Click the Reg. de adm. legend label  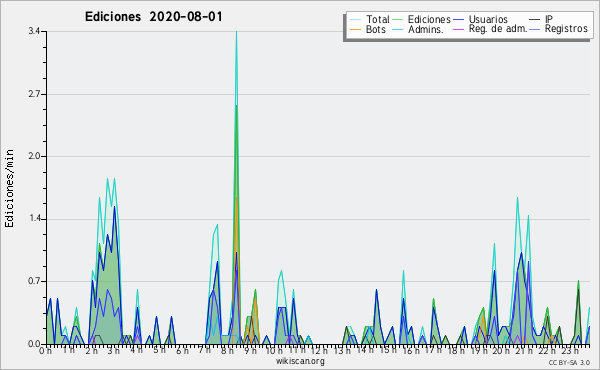pyautogui.click(x=498, y=29)
